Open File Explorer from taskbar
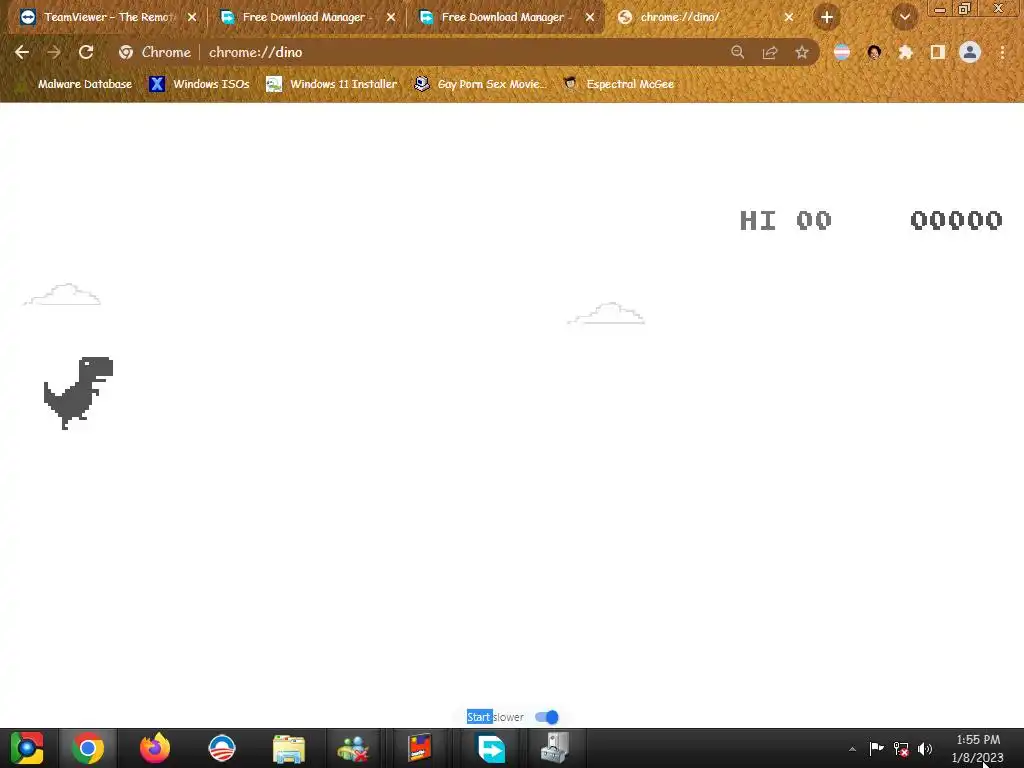 tap(289, 748)
